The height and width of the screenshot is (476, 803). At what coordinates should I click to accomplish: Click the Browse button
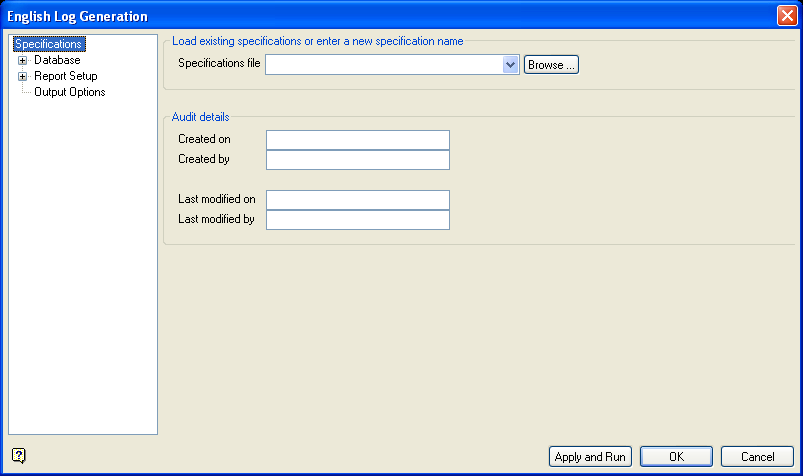pyautogui.click(x=551, y=65)
